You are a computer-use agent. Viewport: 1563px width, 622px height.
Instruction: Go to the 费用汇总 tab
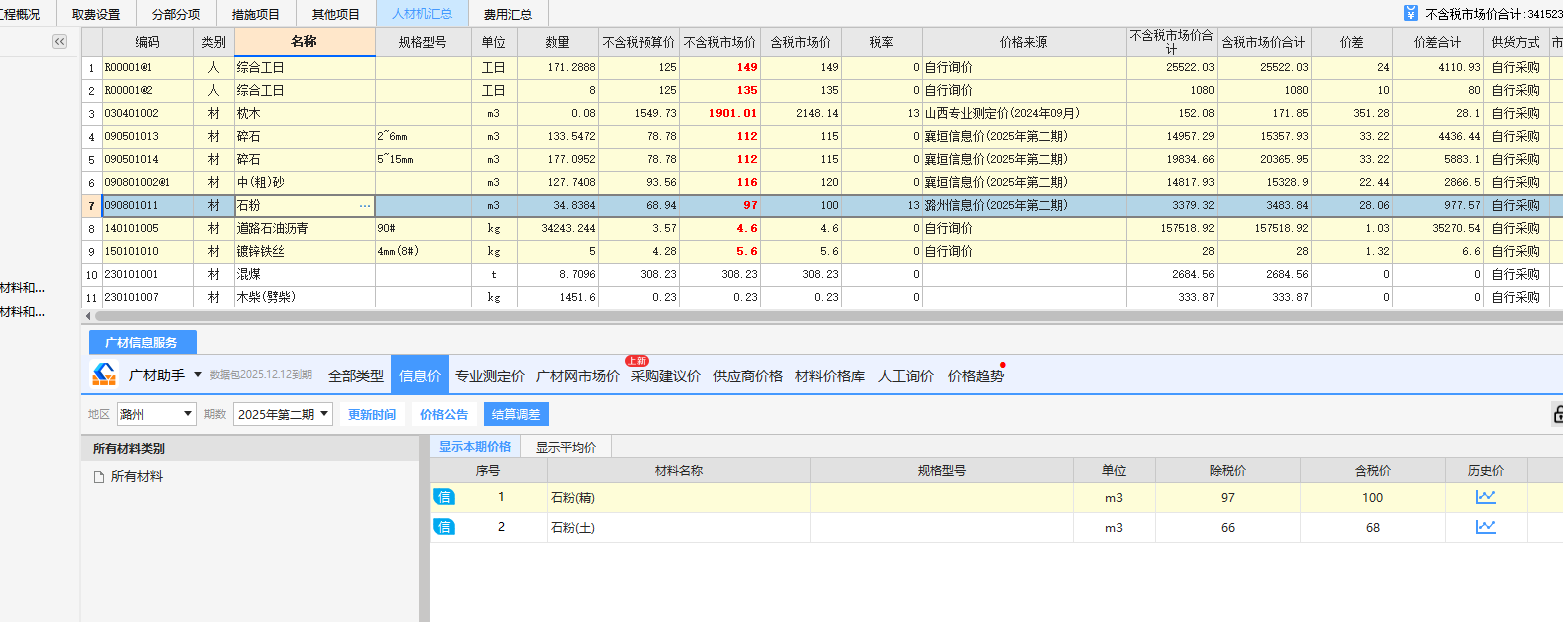pos(508,14)
